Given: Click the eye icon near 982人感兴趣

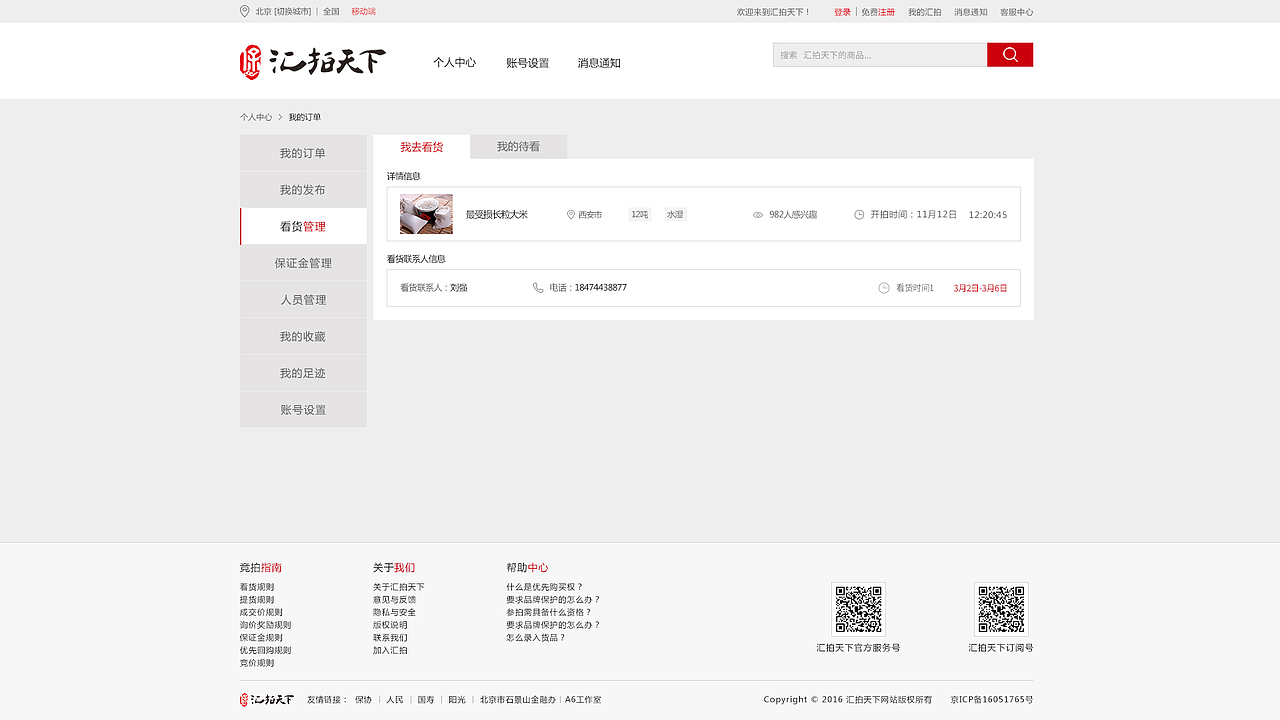Looking at the screenshot, I should 759,214.
